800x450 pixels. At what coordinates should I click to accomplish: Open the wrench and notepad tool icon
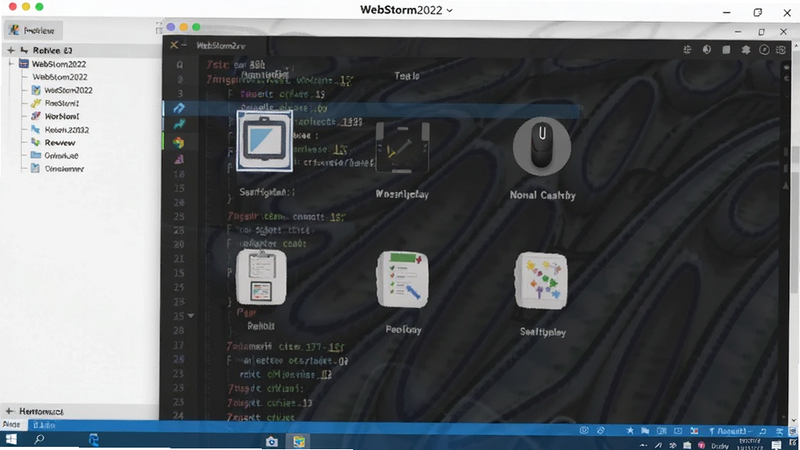pyautogui.click(x=402, y=147)
